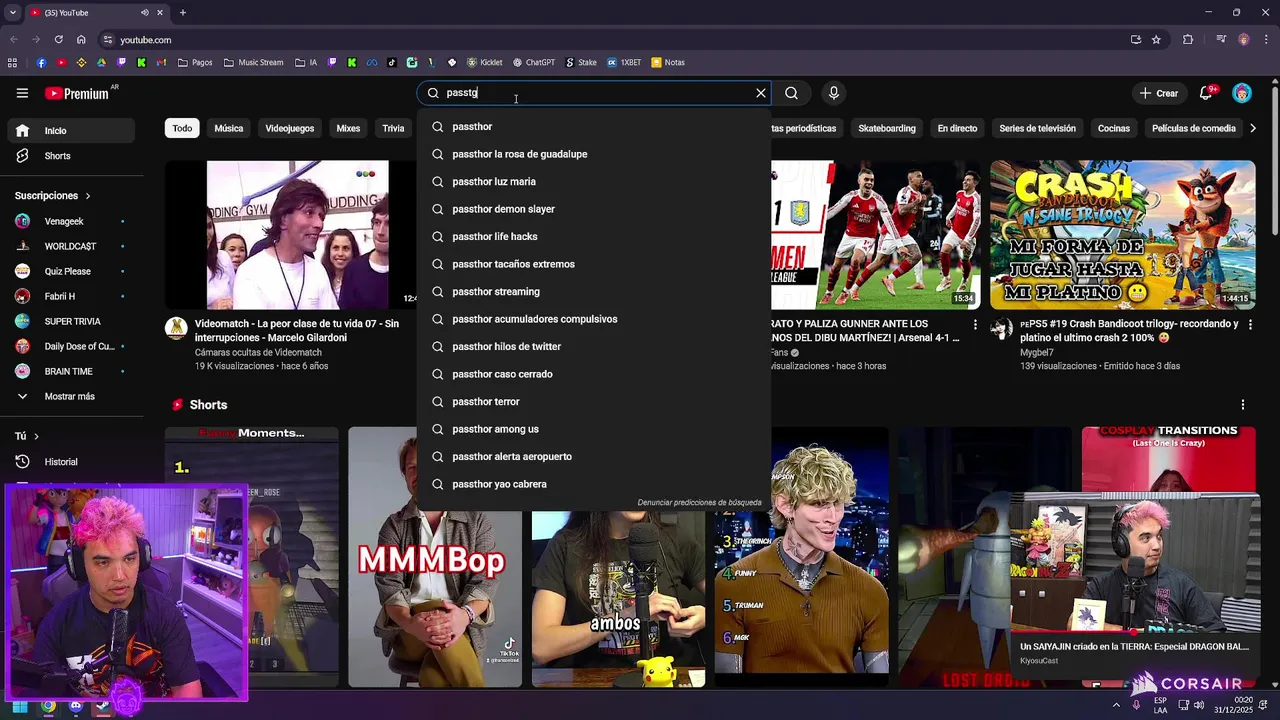The width and height of the screenshot is (1280, 720).
Task: Open the BRAIN TIME subscription
Action: tap(70, 371)
